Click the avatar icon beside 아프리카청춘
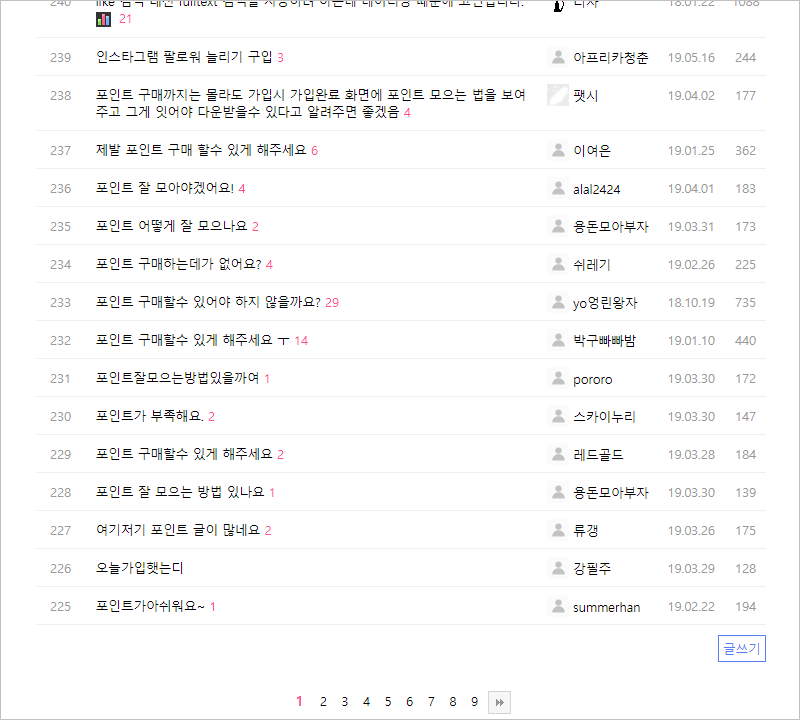This screenshot has height=720, width=800. tap(558, 57)
